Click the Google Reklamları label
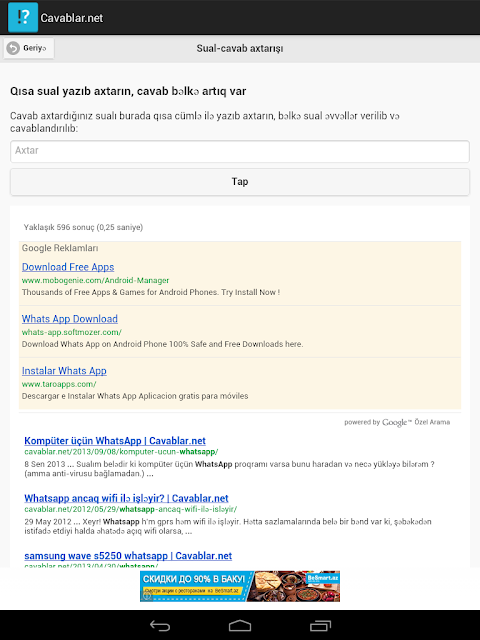Screen dimensions: 480x640 (x=60, y=248)
